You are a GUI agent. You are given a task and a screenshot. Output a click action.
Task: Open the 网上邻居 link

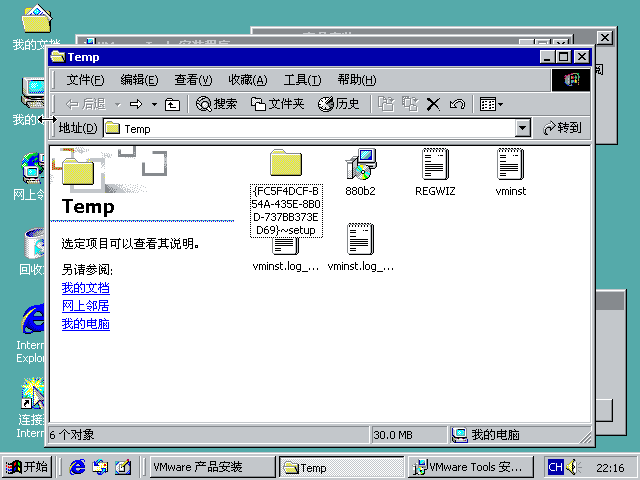(86, 306)
